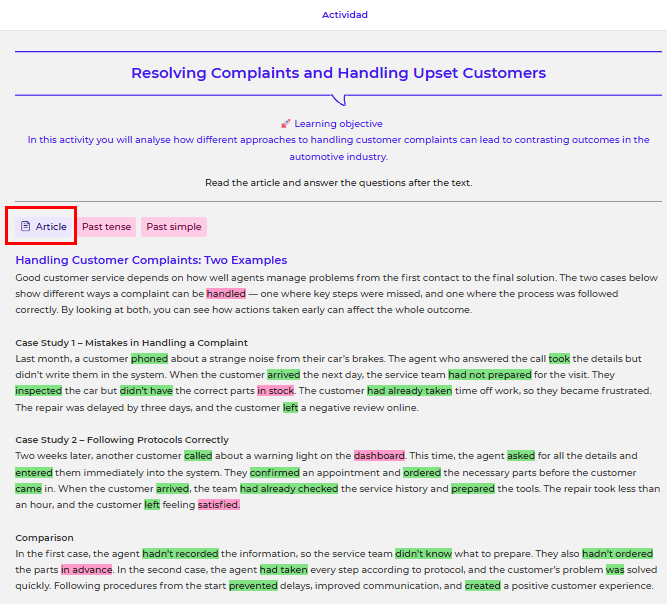Click the green phrase 'had already taken'
The image size is (667, 604).
(x=409, y=391)
